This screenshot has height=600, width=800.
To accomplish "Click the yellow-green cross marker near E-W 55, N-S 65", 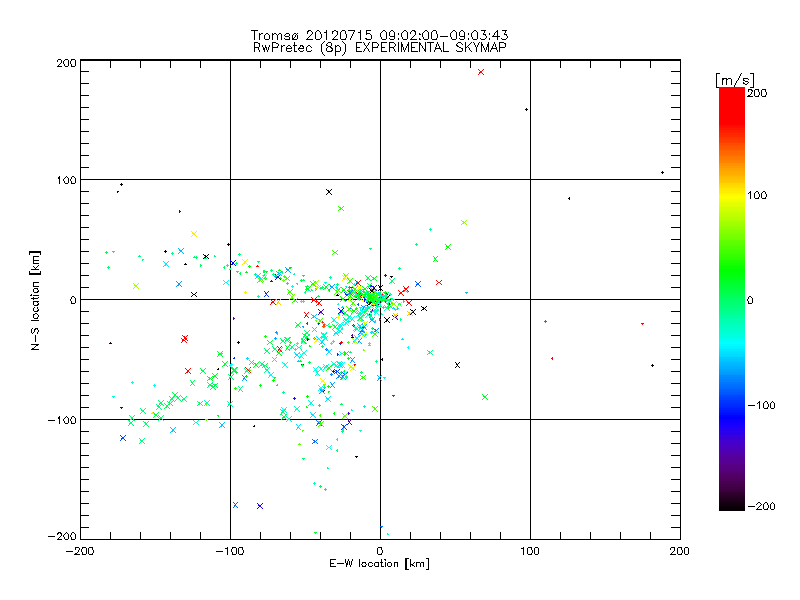I will pos(464,222).
